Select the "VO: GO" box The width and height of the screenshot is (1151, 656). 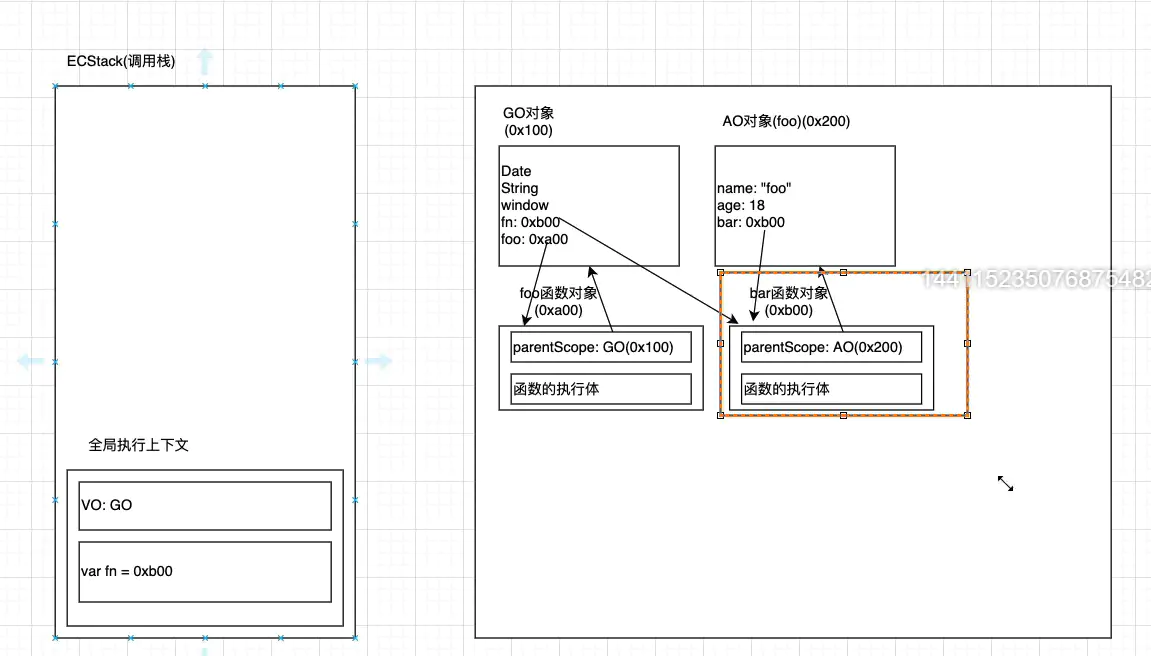click(x=204, y=506)
